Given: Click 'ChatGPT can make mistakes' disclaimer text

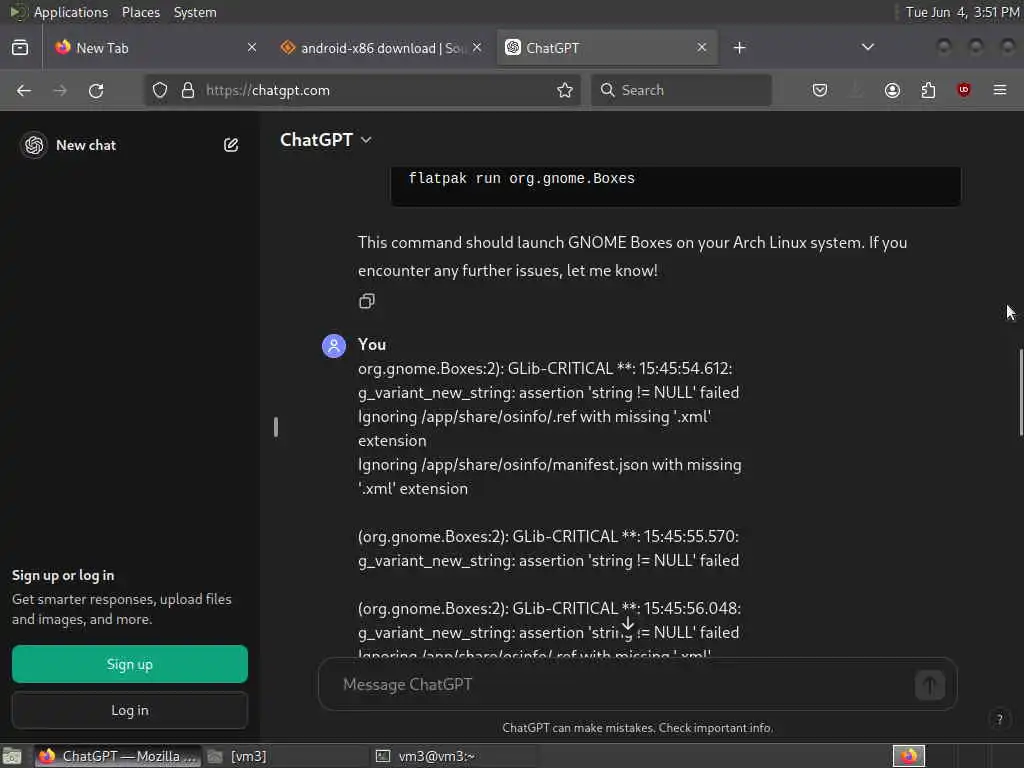Looking at the screenshot, I should pyautogui.click(x=637, y=728).
